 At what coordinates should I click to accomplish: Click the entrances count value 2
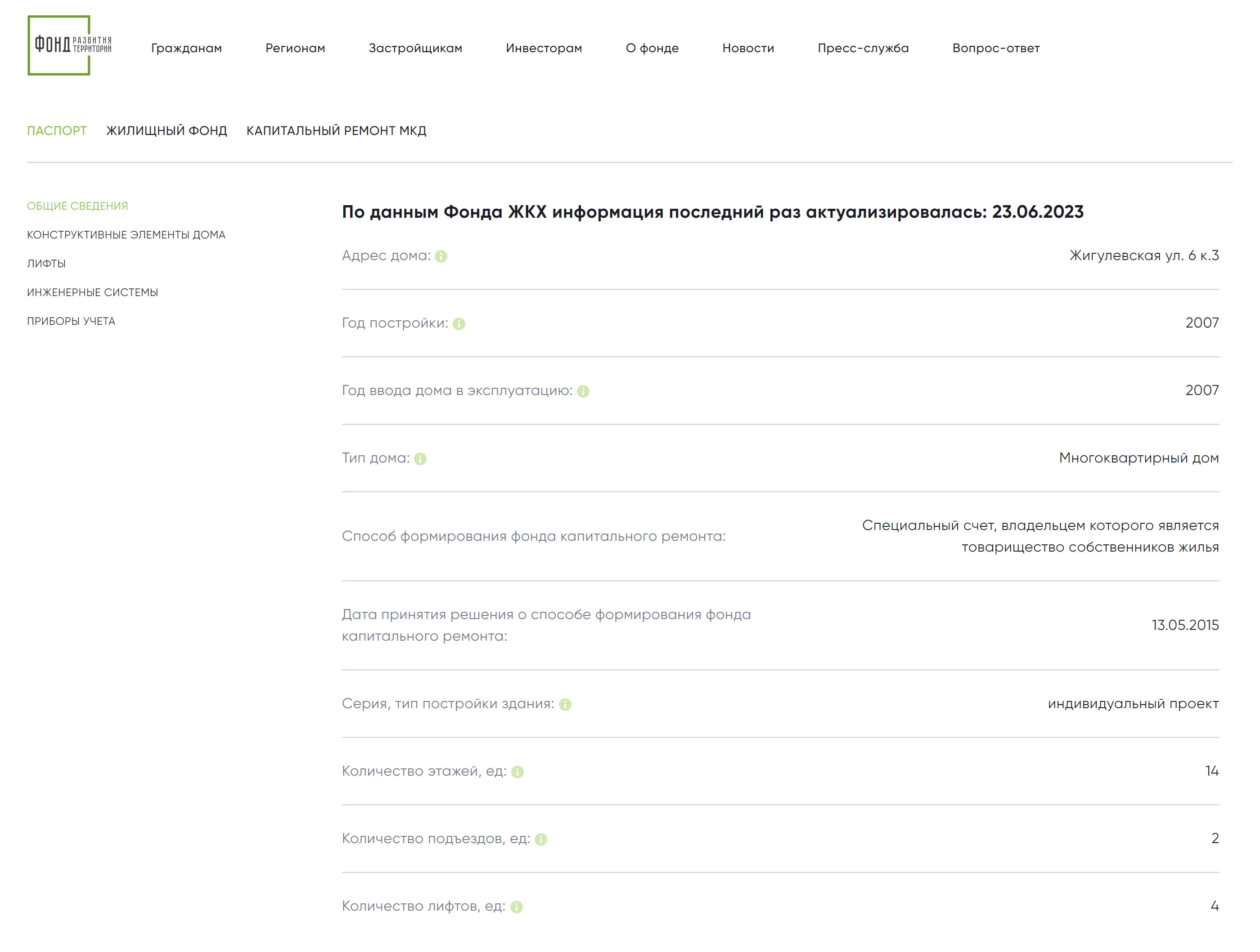tap(1215, 839)
